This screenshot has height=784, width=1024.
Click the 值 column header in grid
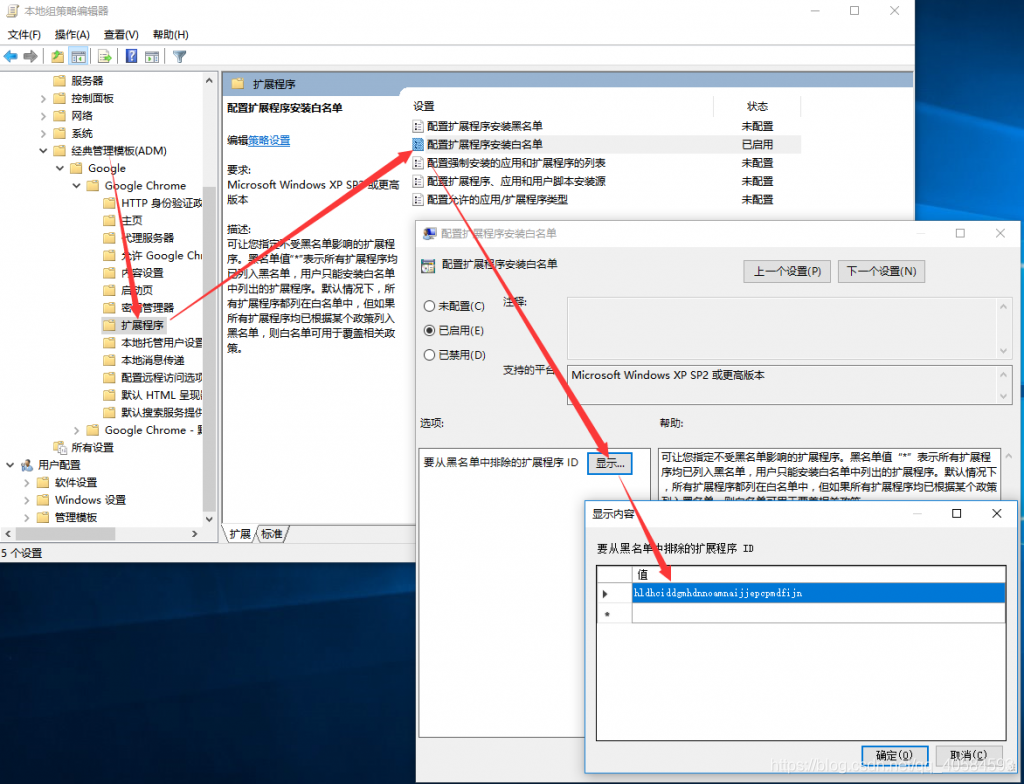click(x=818, y=574)
